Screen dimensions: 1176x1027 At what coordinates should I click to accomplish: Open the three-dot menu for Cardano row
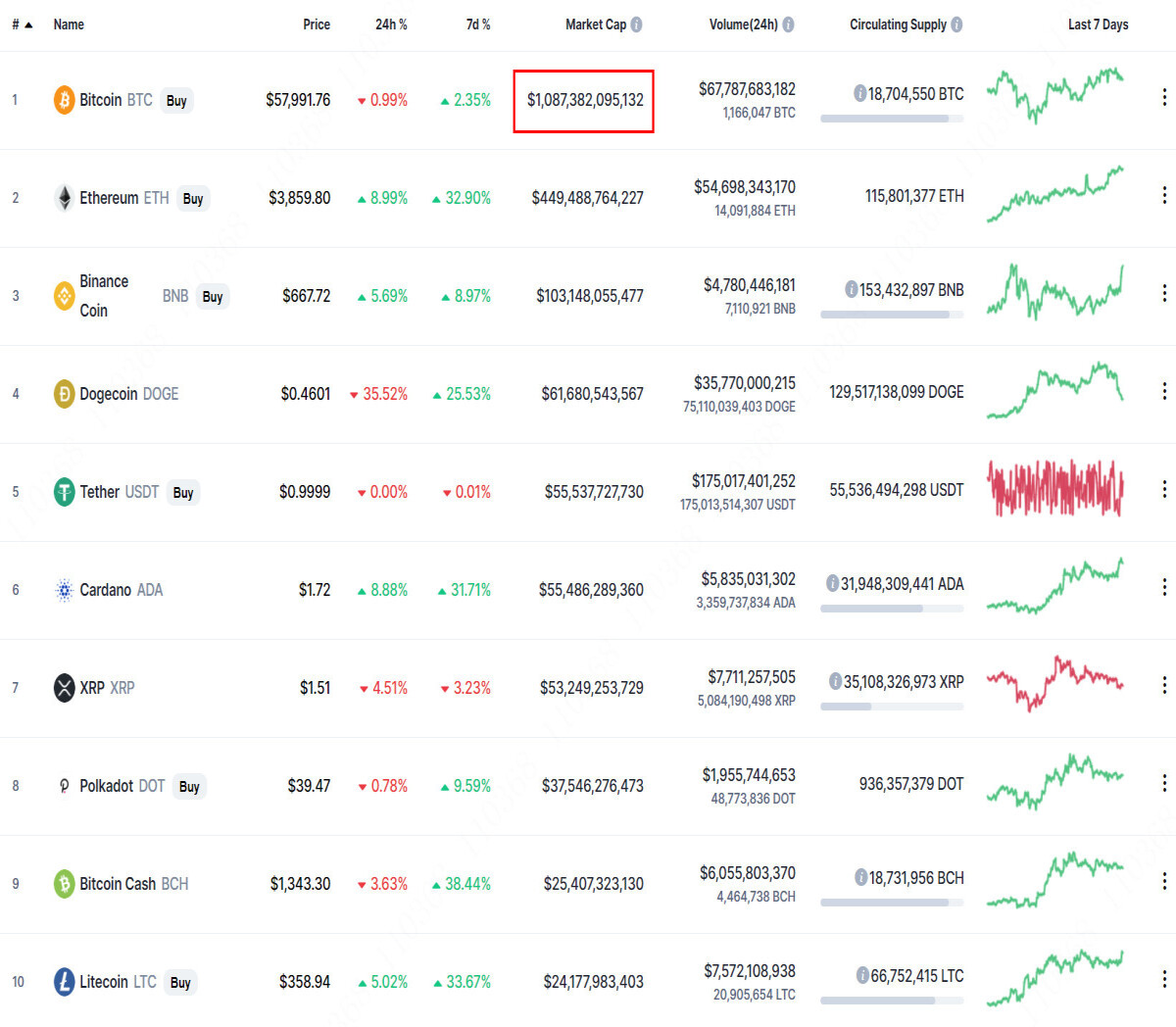tap(1163, 587)
